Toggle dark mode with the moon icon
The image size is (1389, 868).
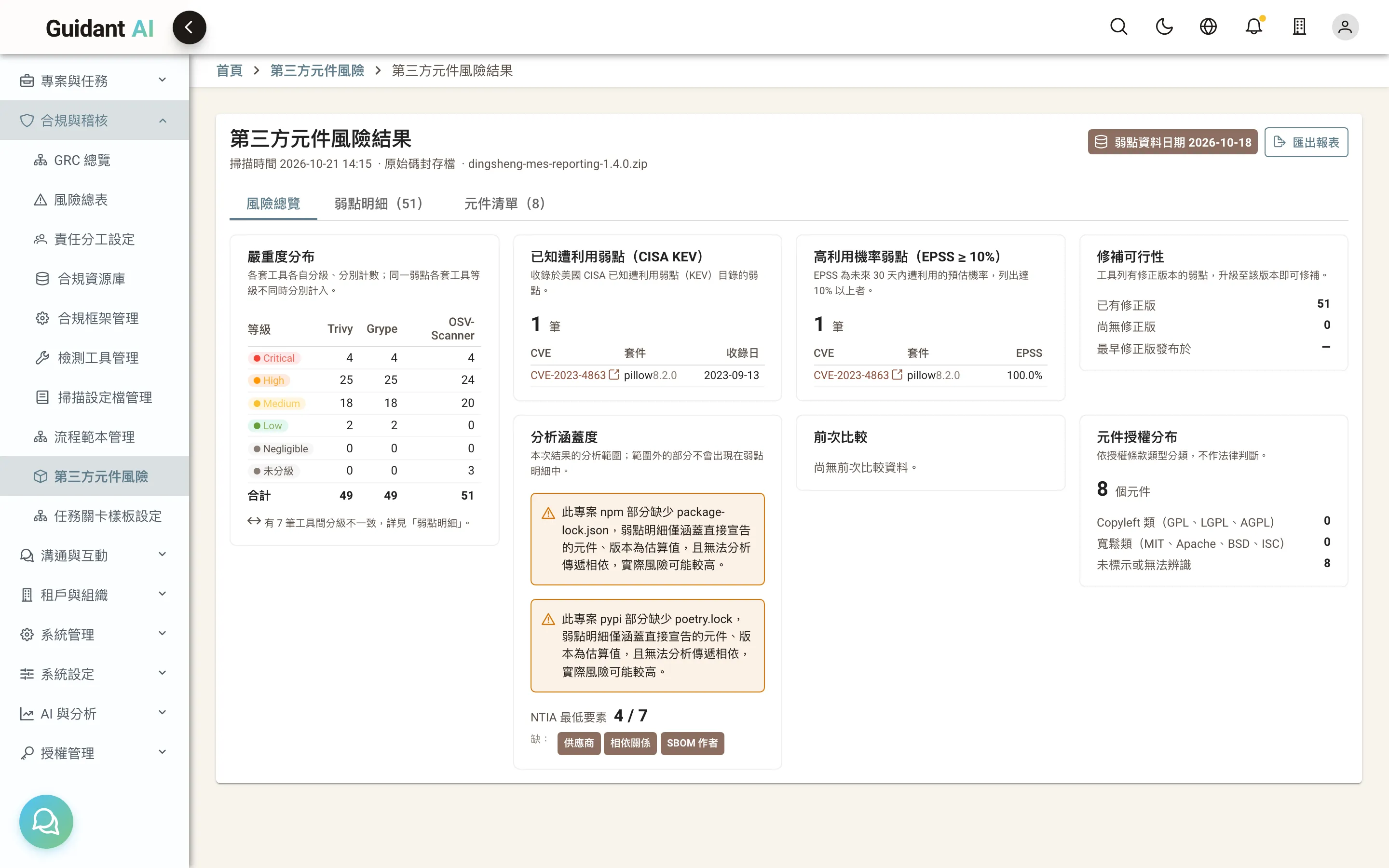pos(1163,27)
